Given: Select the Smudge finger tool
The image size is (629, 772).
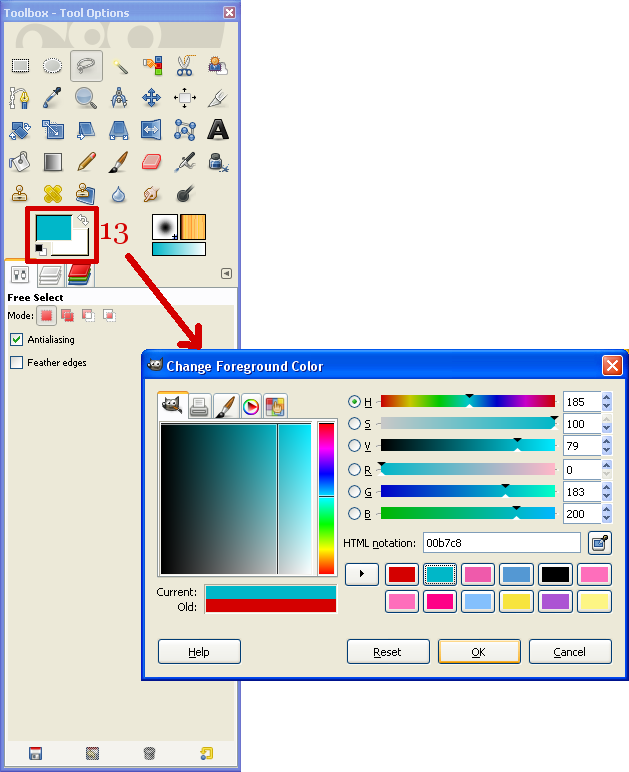Looking at the screenshot, I should tap(152, 194).
